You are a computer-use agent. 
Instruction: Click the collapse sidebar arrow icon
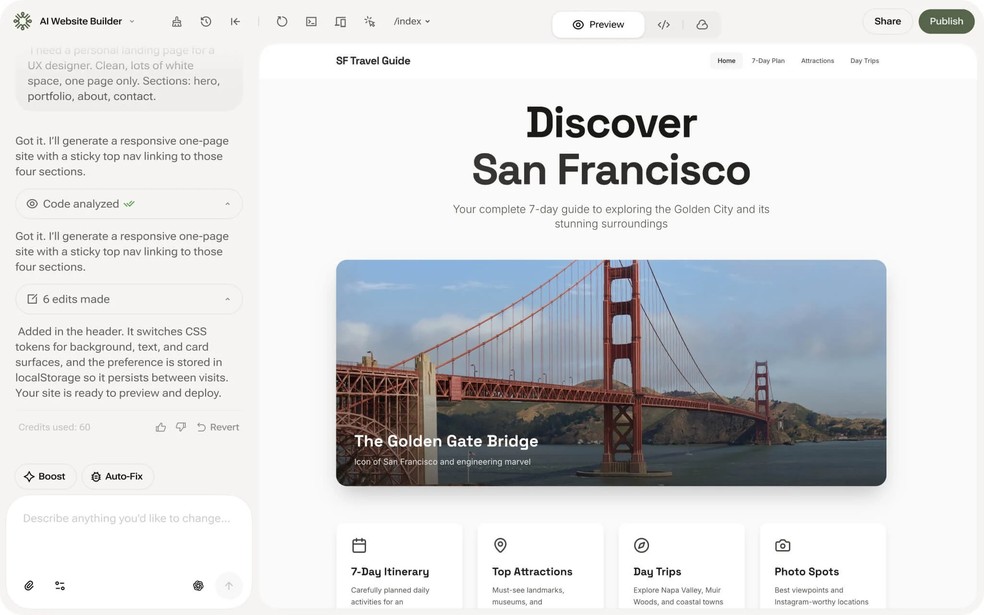[235, 22]
